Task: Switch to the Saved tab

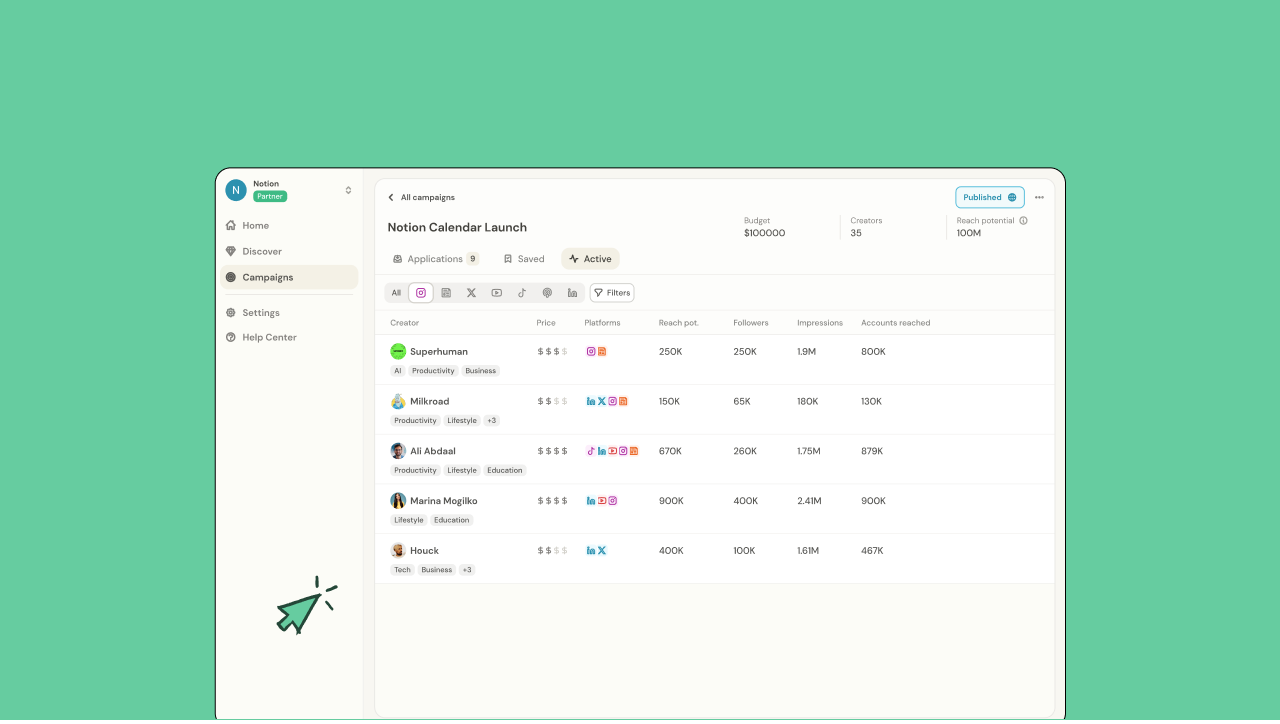Action: click(524, 259)
